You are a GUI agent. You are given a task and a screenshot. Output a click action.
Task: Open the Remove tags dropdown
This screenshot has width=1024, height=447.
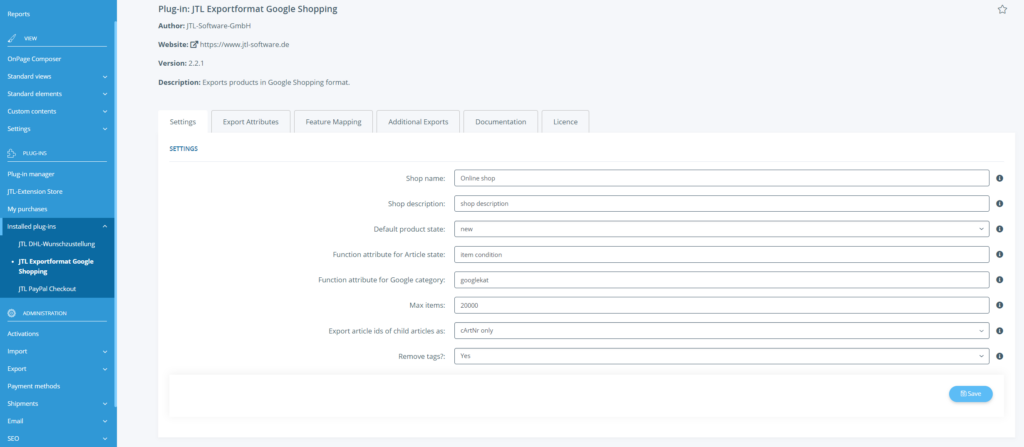click(x=722, y=356)
